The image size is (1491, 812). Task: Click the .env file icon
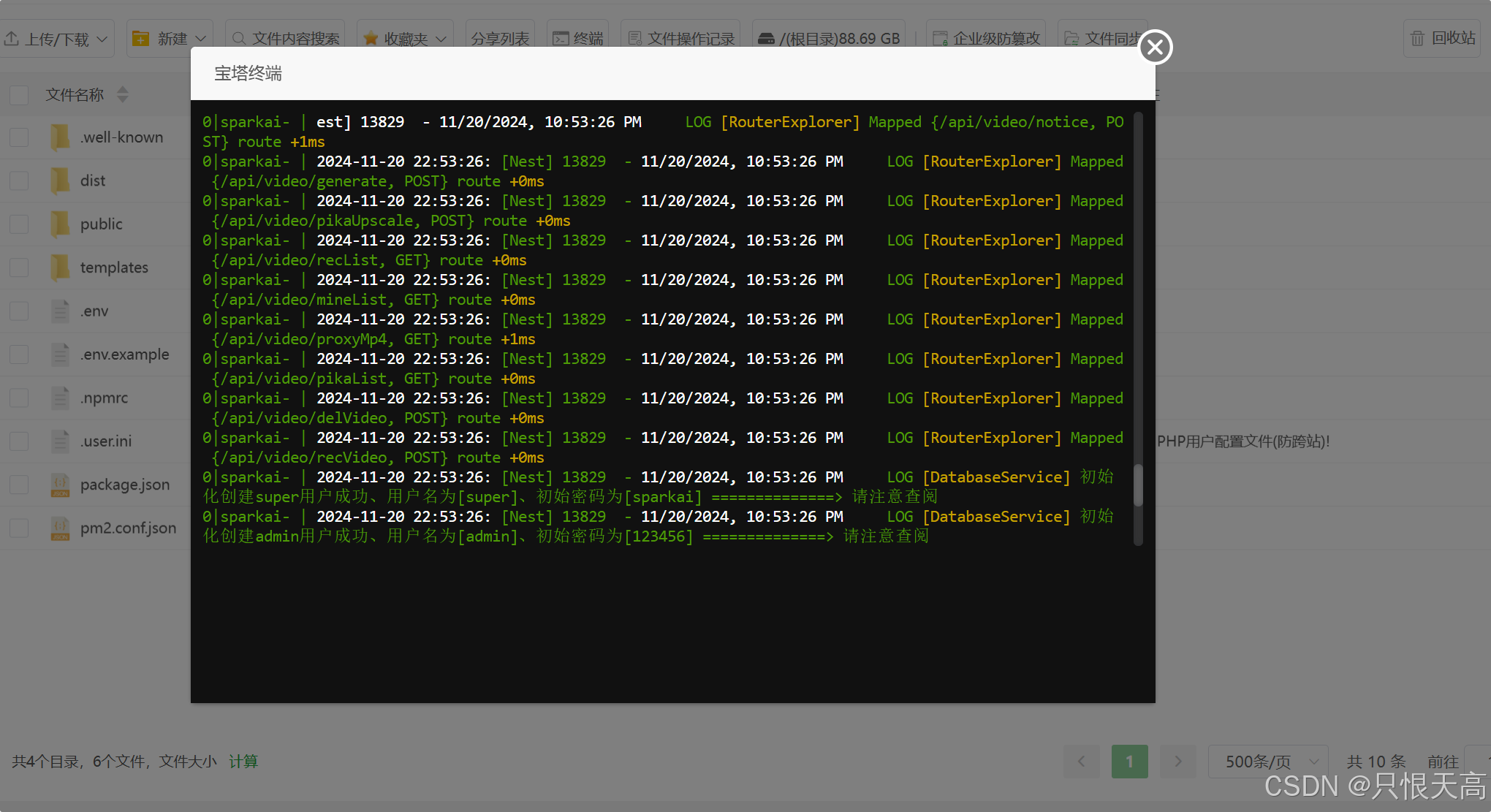[x=60, y=311]
